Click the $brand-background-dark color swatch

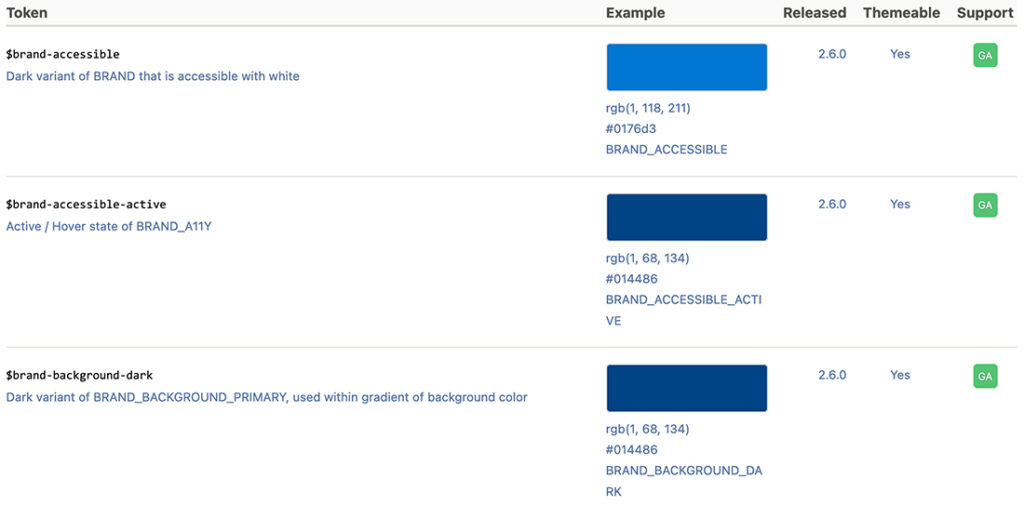686,388
